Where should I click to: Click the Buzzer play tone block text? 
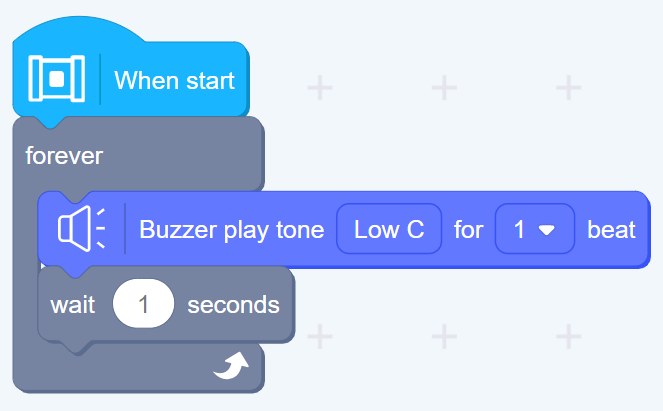[x=232, y=230]
